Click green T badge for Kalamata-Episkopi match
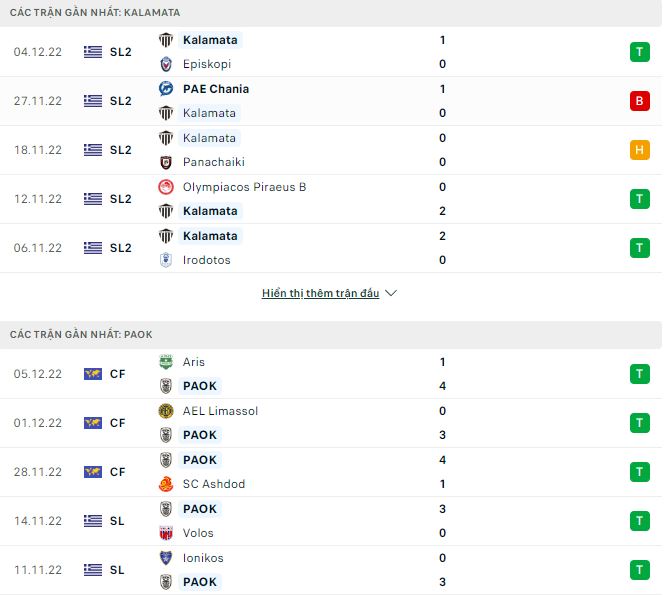 coord(639,52)
